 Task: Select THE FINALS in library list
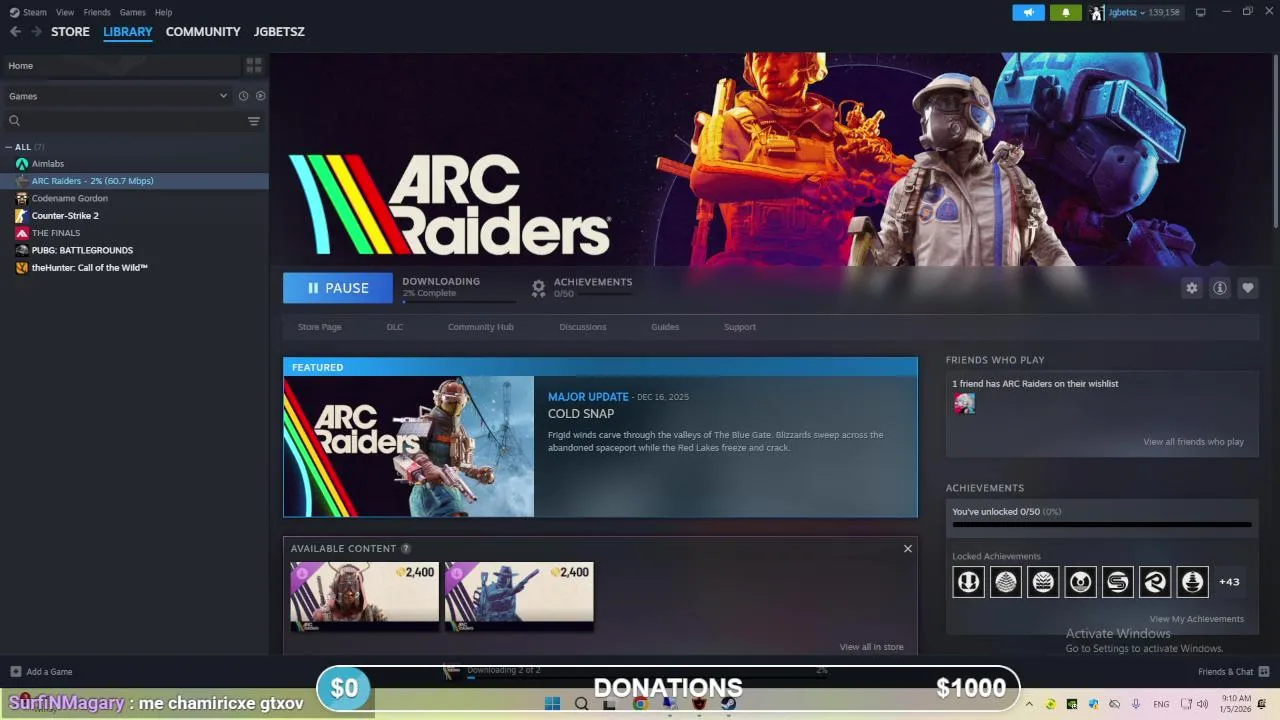[134, 233]
